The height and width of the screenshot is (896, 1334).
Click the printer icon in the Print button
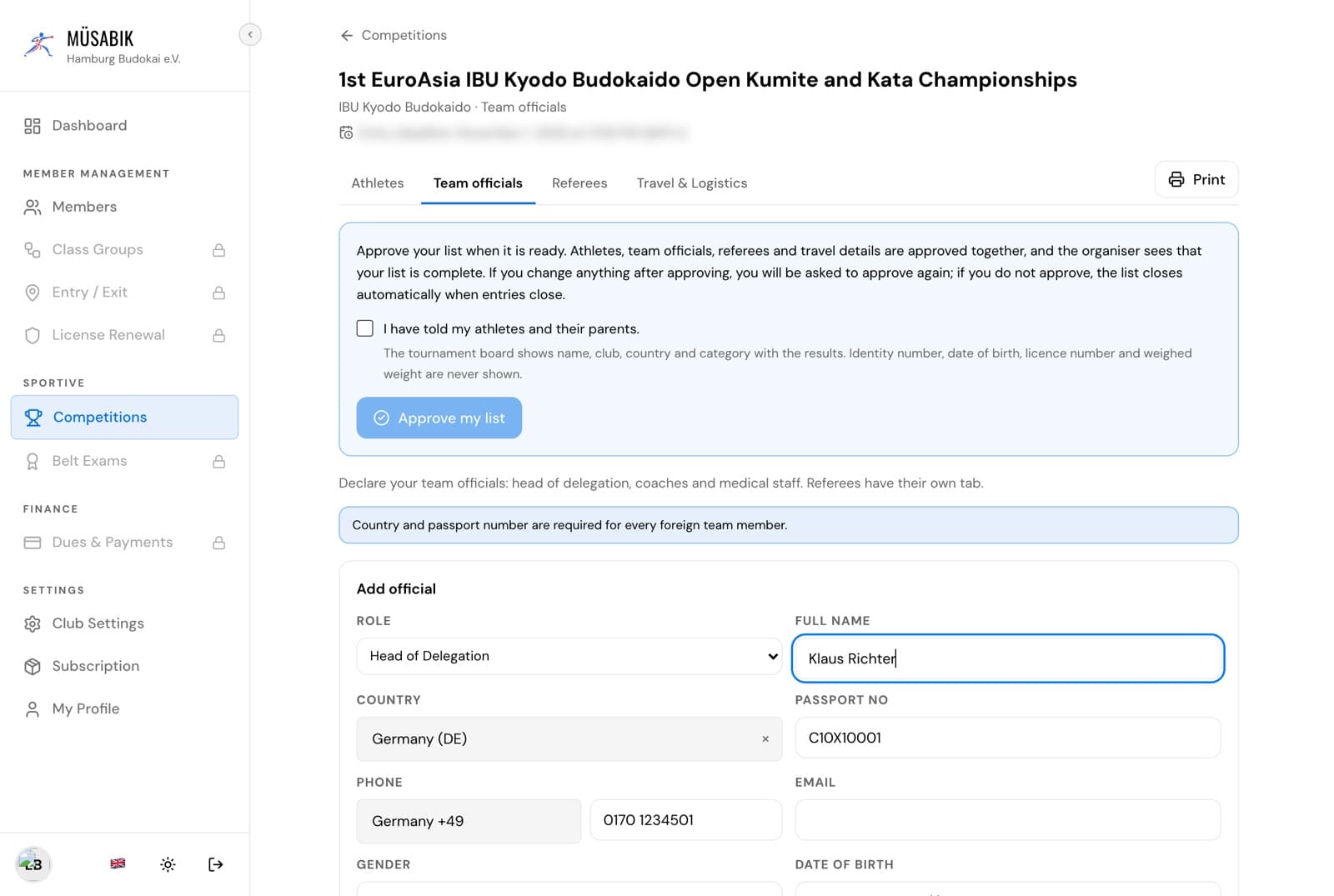(x=1176, y=179)
